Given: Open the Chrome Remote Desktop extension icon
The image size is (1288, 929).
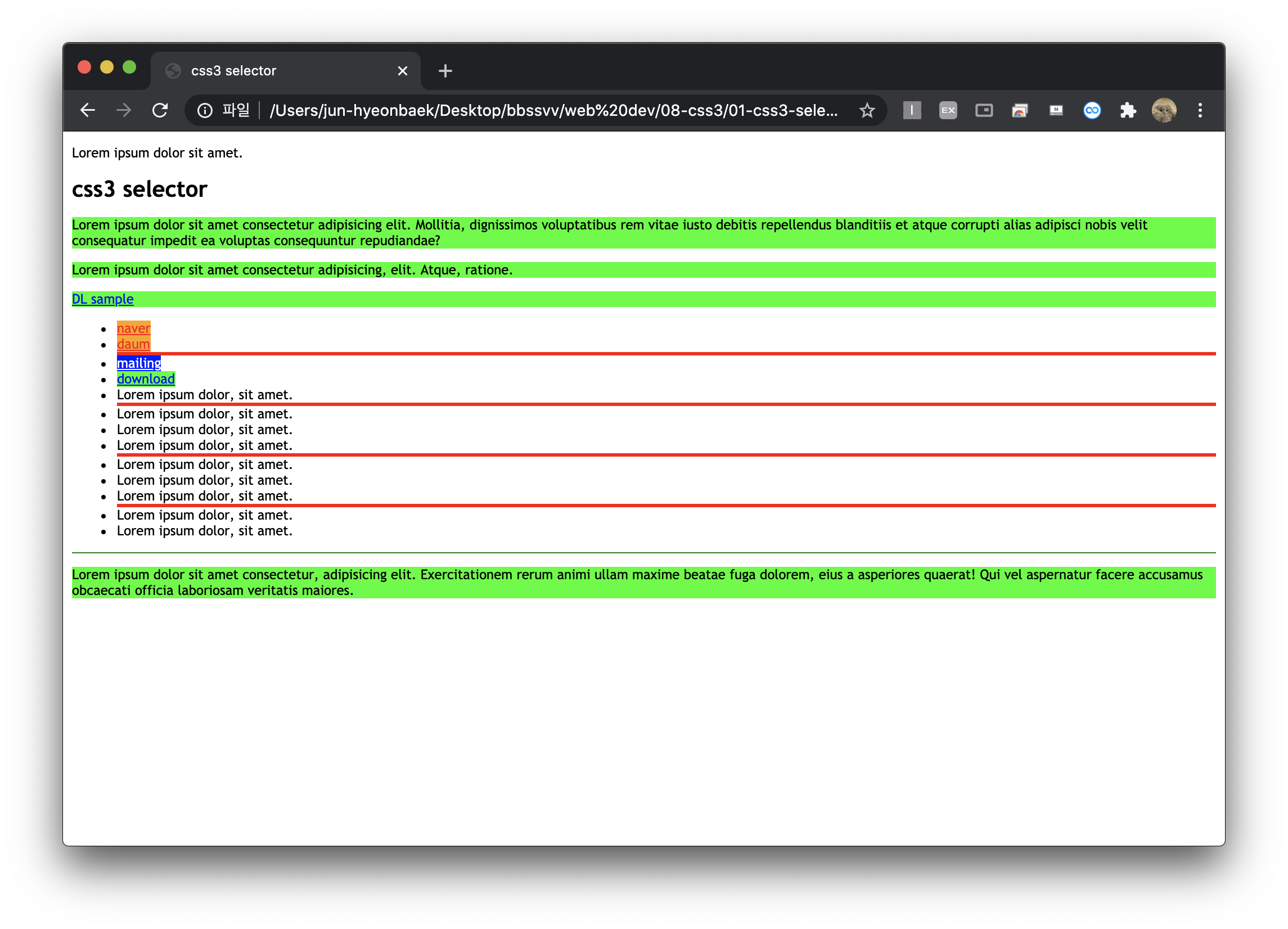Looking at the screenshot, I should coord(1020,110).
